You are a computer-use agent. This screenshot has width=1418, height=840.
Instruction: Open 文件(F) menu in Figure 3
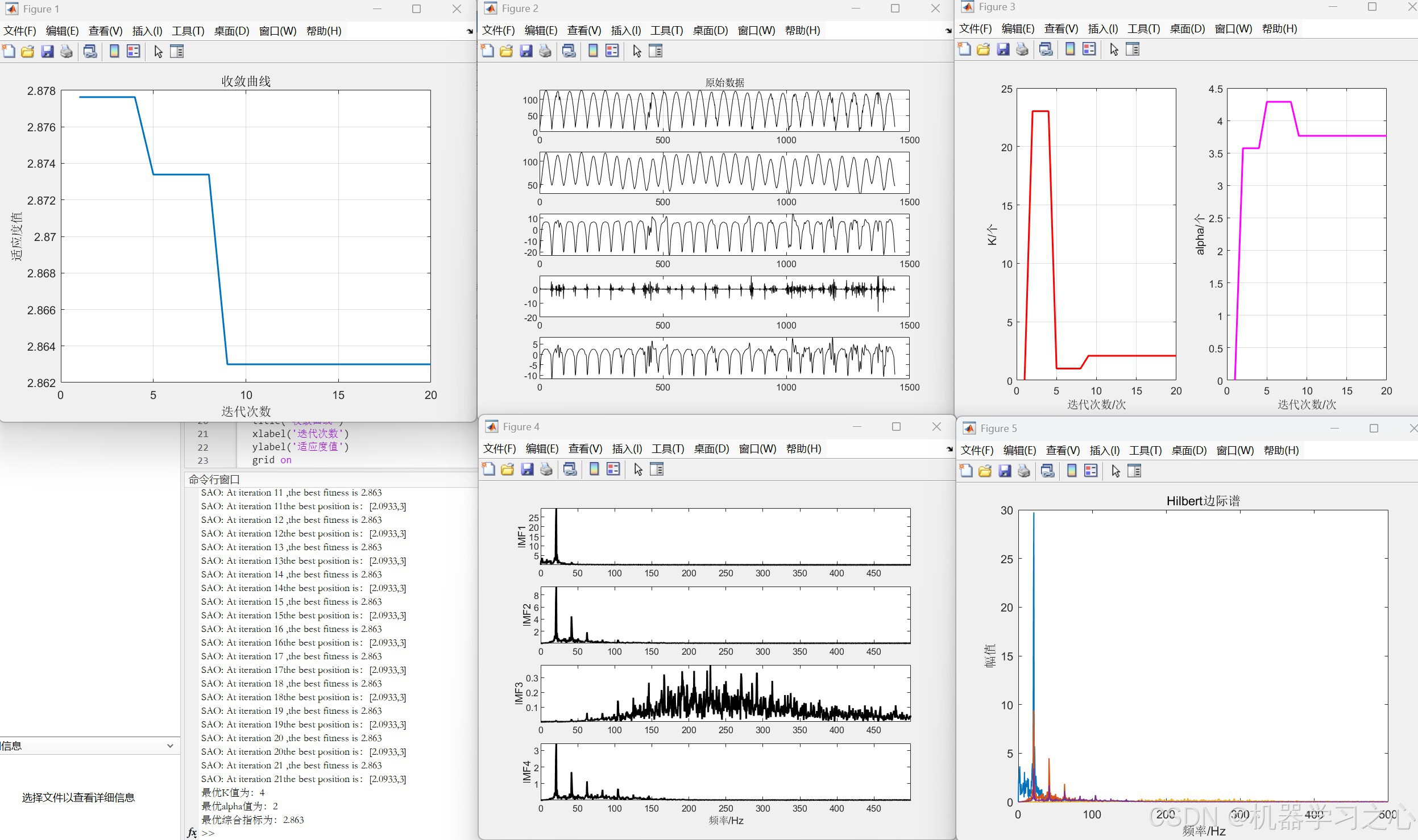[x=976, y=28]
